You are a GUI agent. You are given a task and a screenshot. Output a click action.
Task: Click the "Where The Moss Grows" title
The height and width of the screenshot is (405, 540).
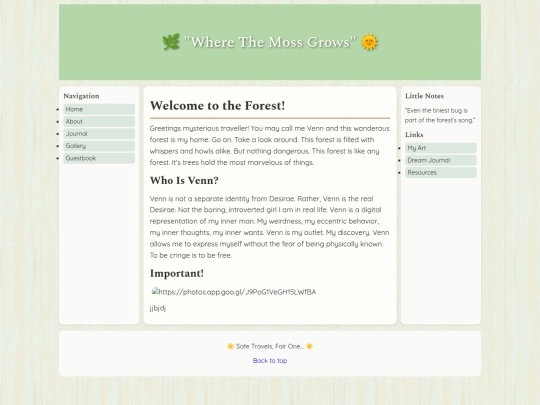[x=270, y=42]
